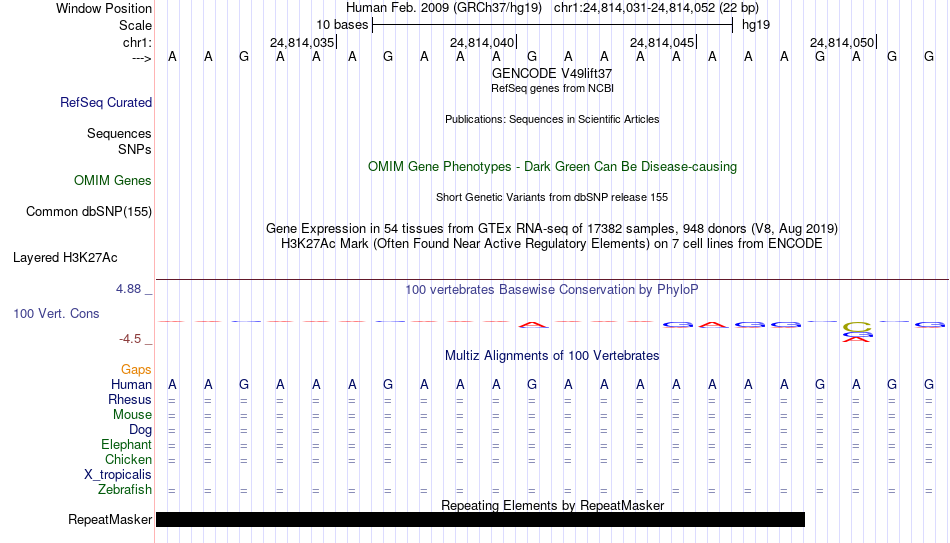Viewport: 950px width, 543px height.
Task: Select the Human alignment row label
Action: point(131,385)
